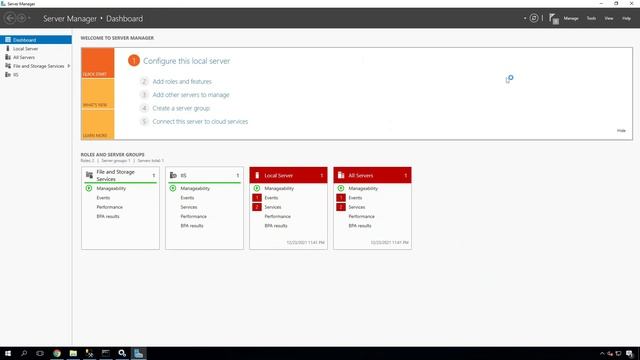Screen dimensions: 640x360
Task: Click the IIS sidebar icon
Action: (x=8, y=75)
